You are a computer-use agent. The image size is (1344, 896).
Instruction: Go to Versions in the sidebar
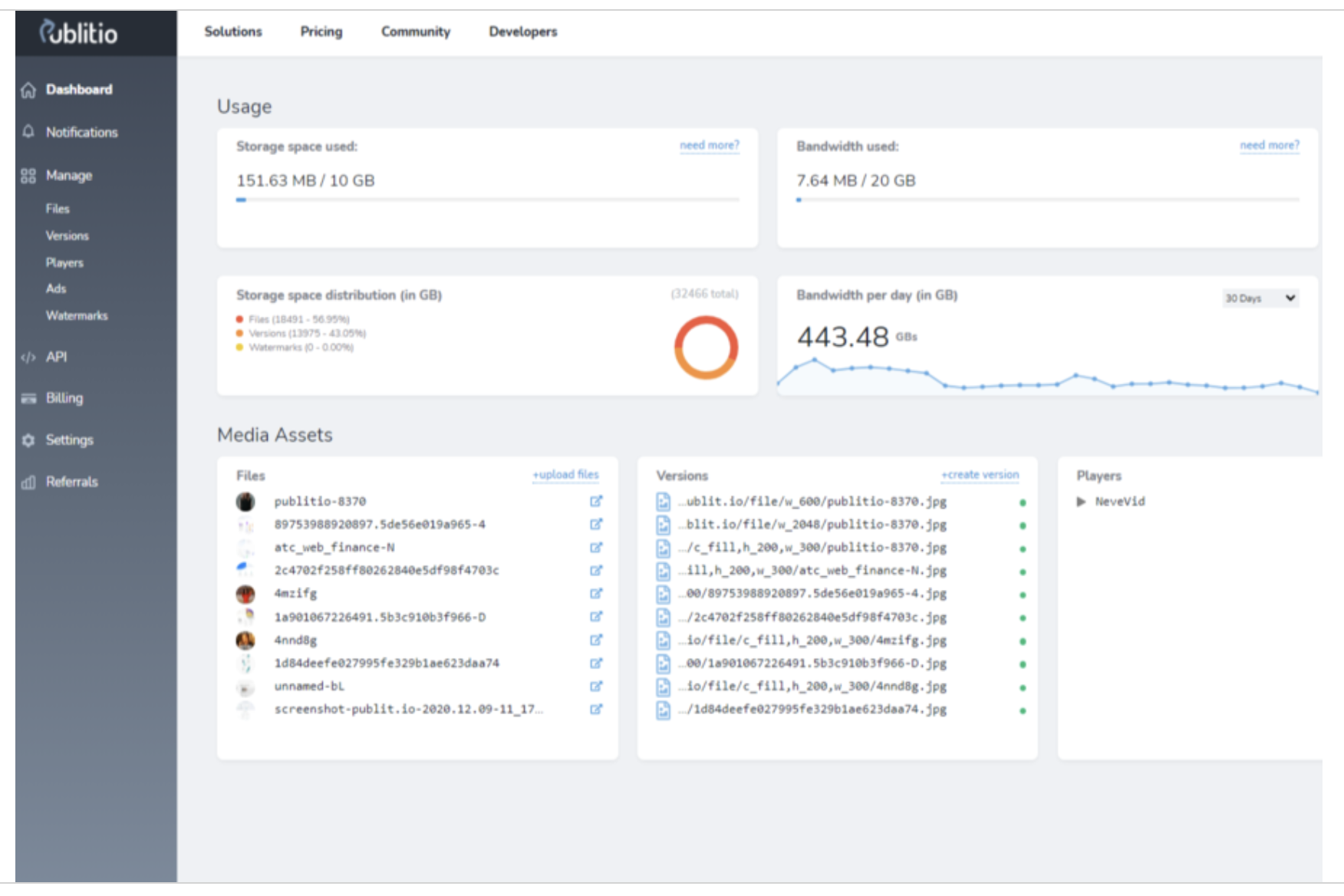coord(68,236)
